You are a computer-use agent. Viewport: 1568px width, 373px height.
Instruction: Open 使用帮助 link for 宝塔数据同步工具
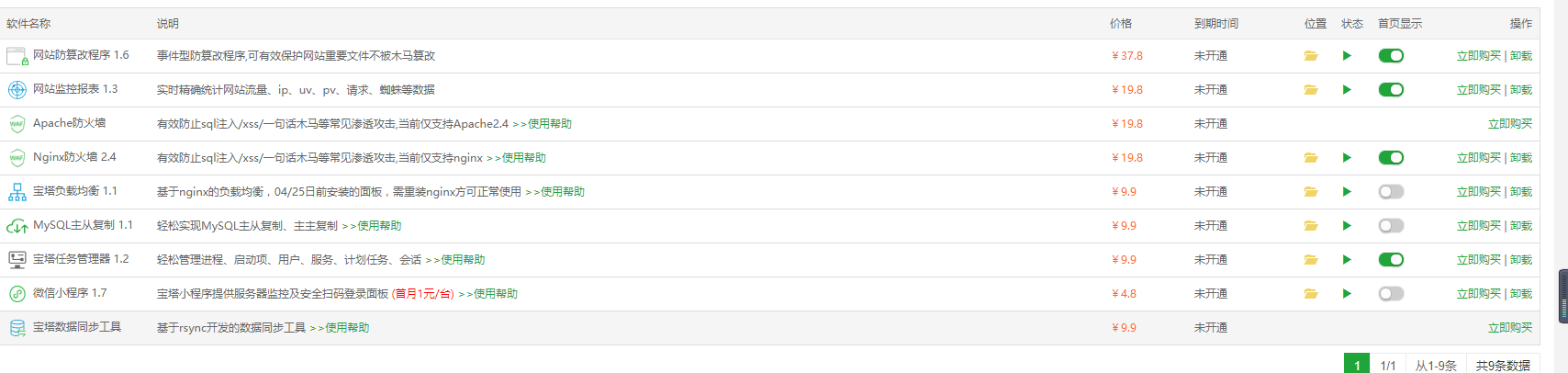pyautogui.click(x=346, y=328)
